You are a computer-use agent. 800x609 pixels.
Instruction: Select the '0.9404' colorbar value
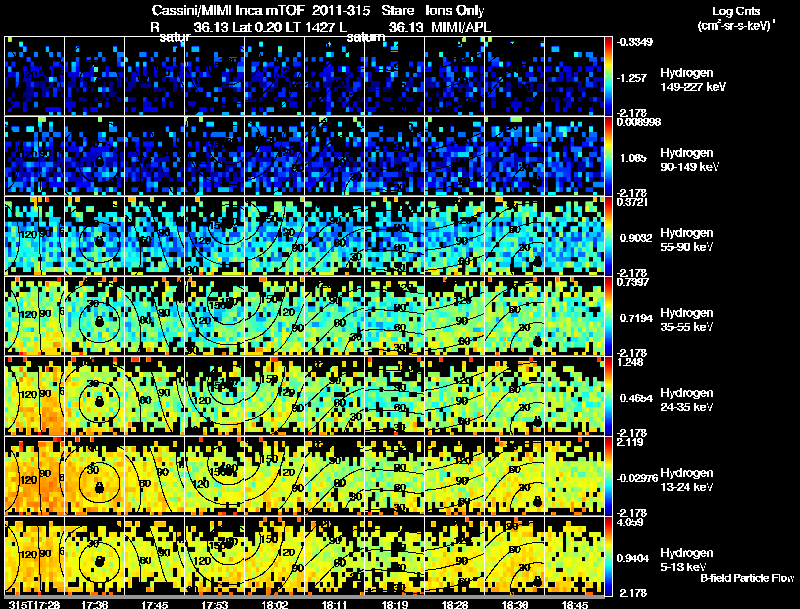pos(633,559)
